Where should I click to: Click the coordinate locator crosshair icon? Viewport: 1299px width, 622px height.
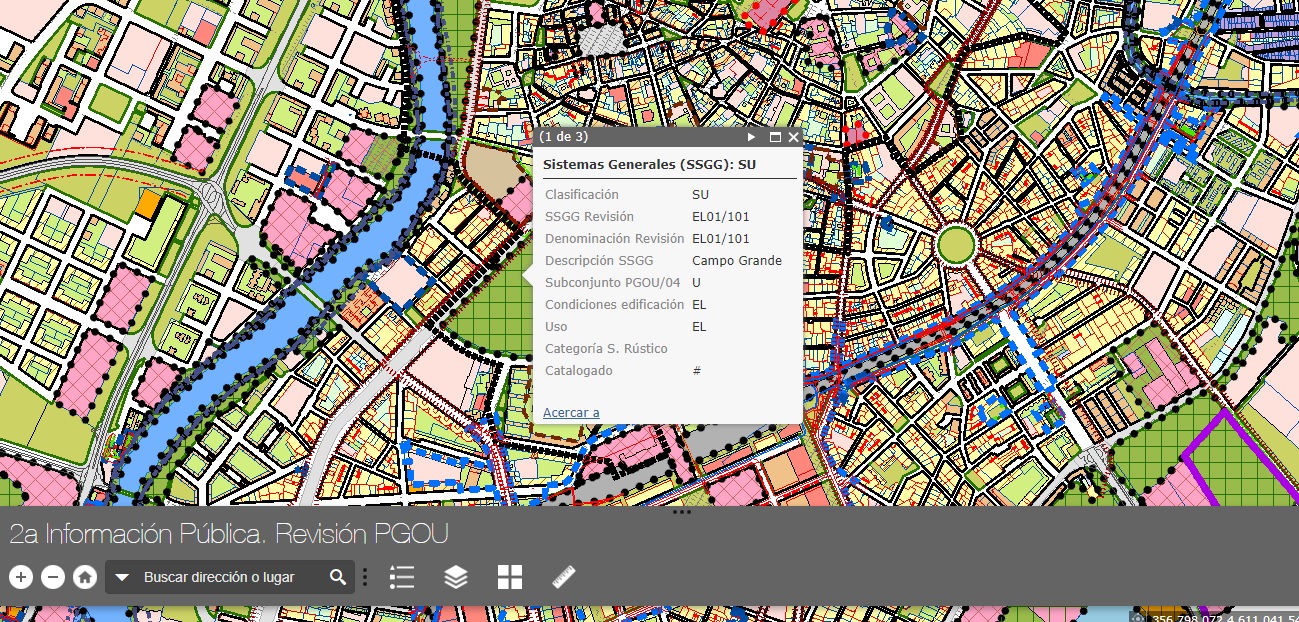coord(1137,617)
